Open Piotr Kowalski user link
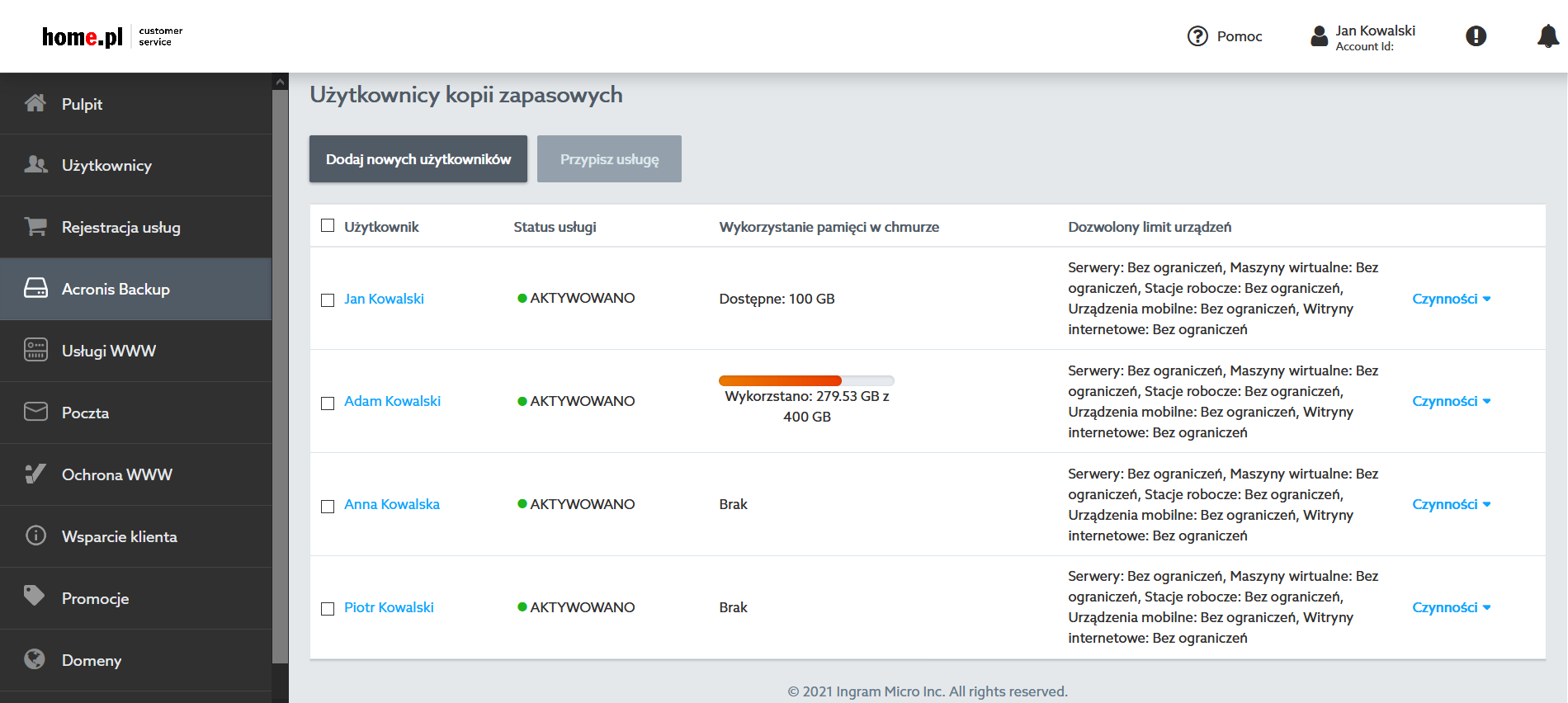Screen dimensions: 1568x703 pyautogui.click(x=389, y=607)
